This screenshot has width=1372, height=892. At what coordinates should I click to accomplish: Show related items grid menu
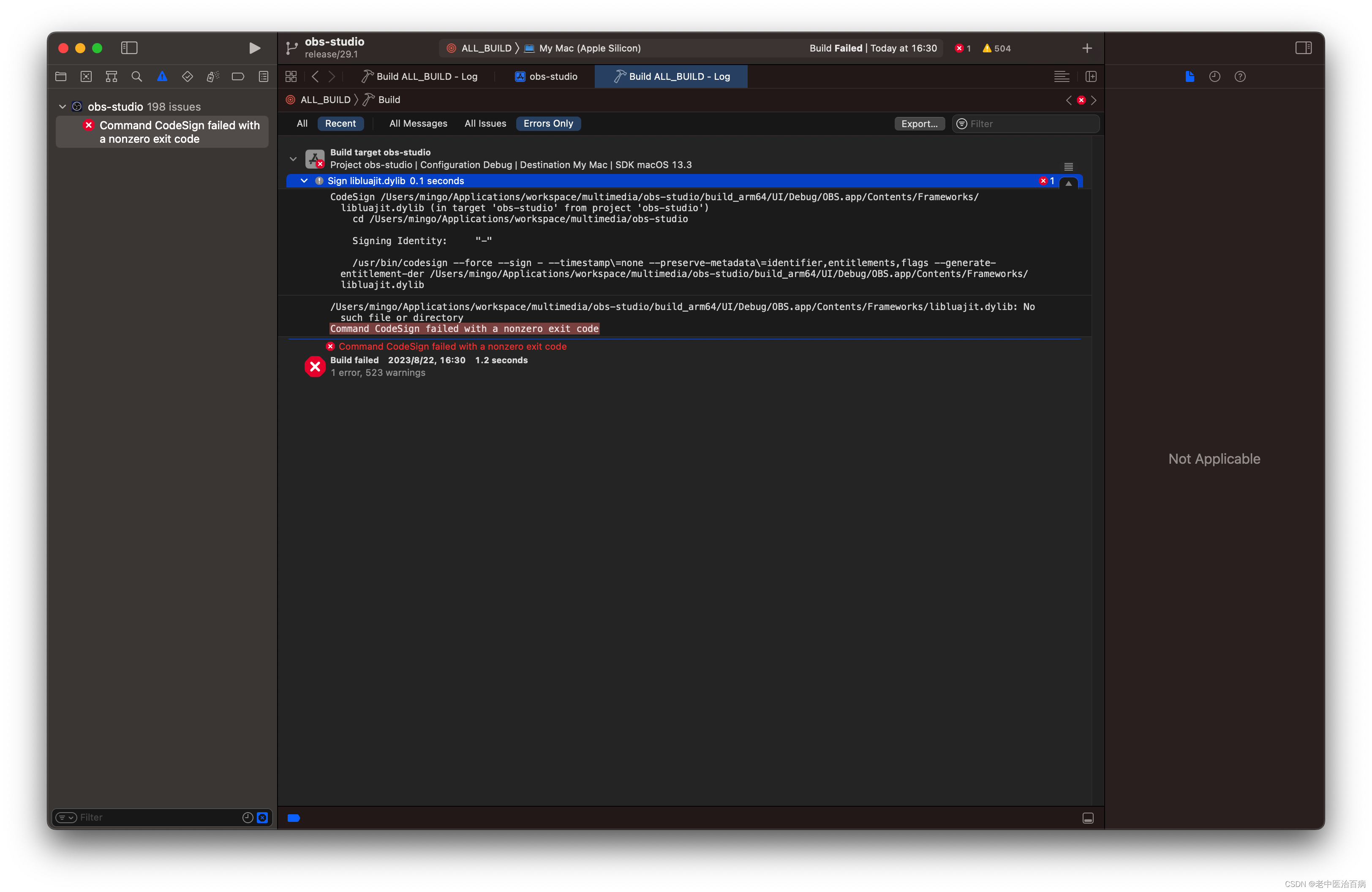291,76
